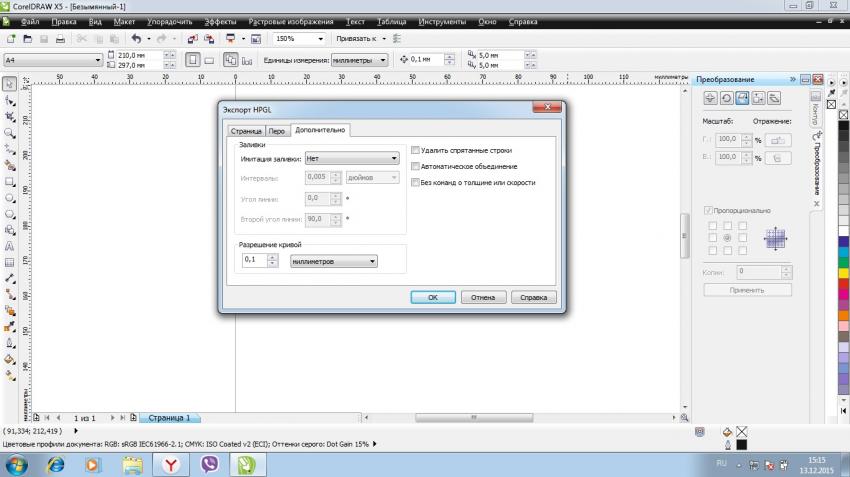Enable 'Удалить спрятанные строки' checkbox
Screen dimensions: 850x477
coord(416,149)
